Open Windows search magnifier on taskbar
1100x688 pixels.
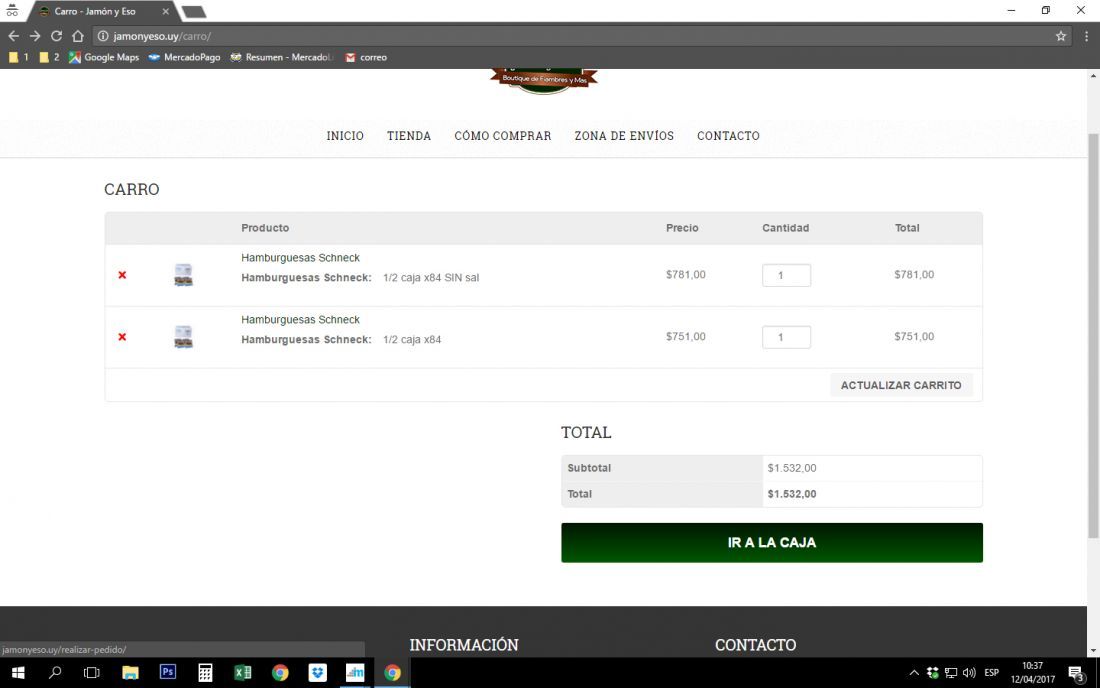55,673
